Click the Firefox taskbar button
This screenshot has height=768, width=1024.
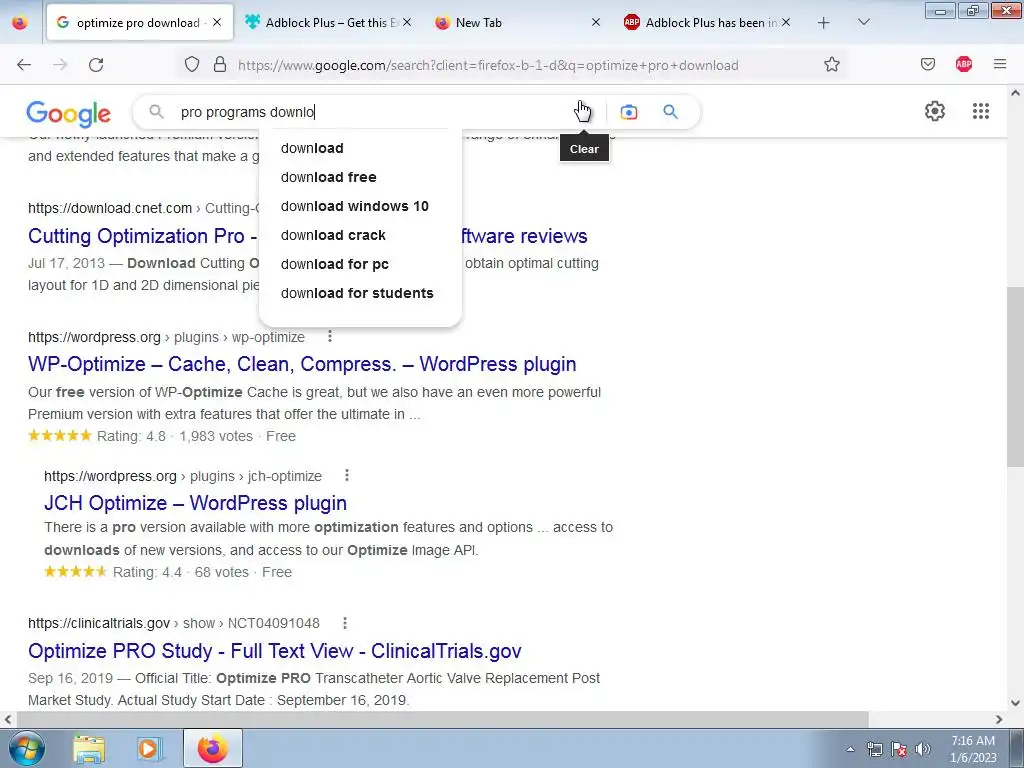(213, 748)
